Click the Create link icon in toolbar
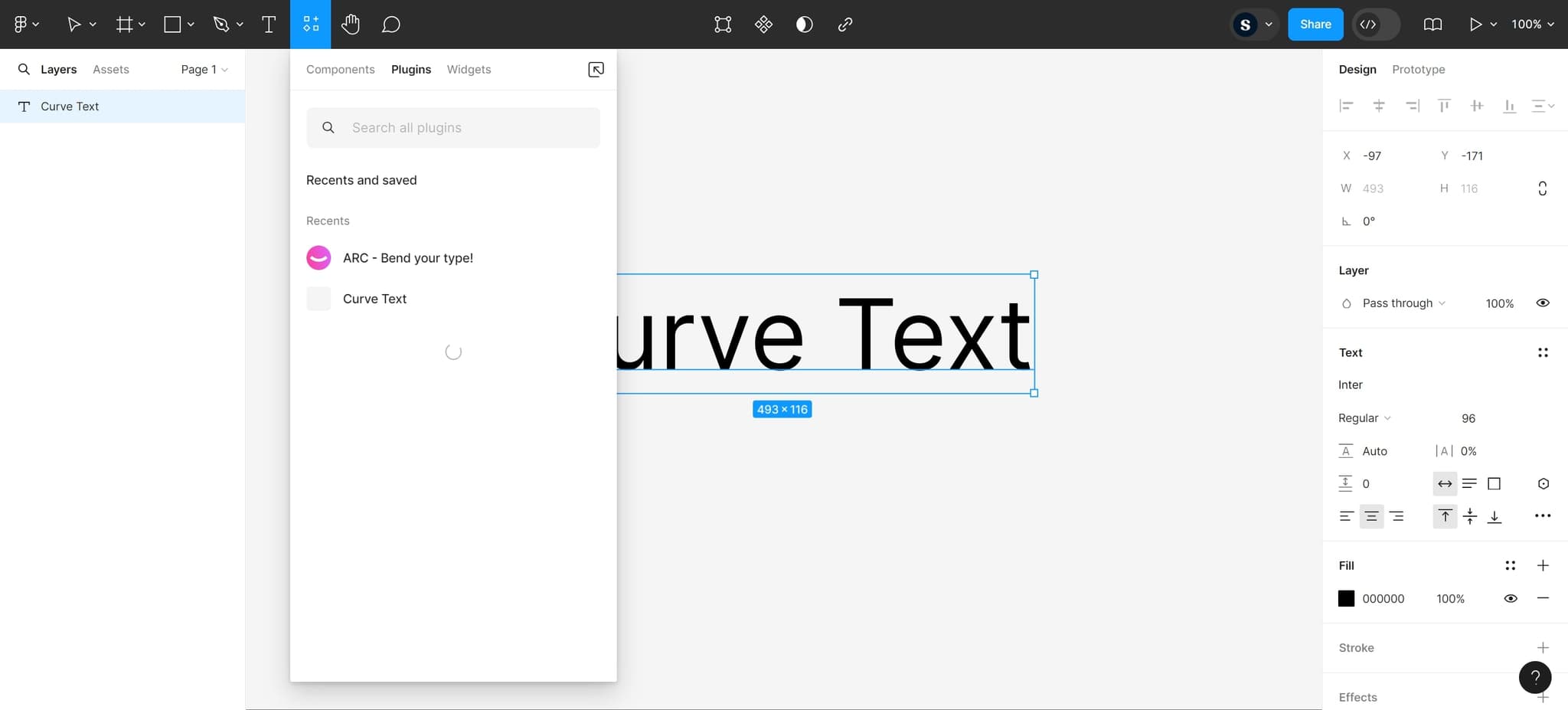1568x710 pixels. tap(845, 25)
